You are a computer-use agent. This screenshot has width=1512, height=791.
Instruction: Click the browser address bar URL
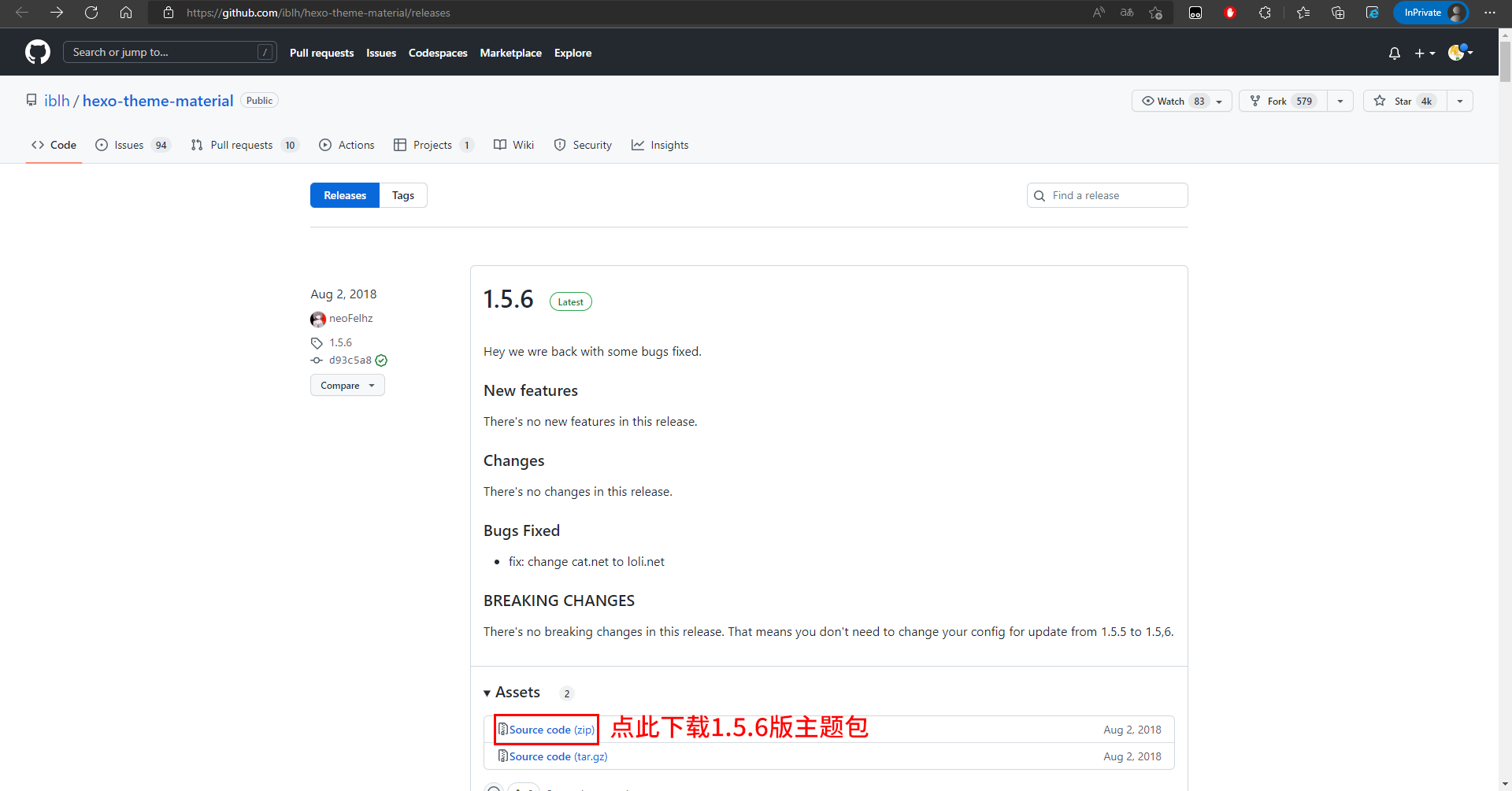click(318, 13)
